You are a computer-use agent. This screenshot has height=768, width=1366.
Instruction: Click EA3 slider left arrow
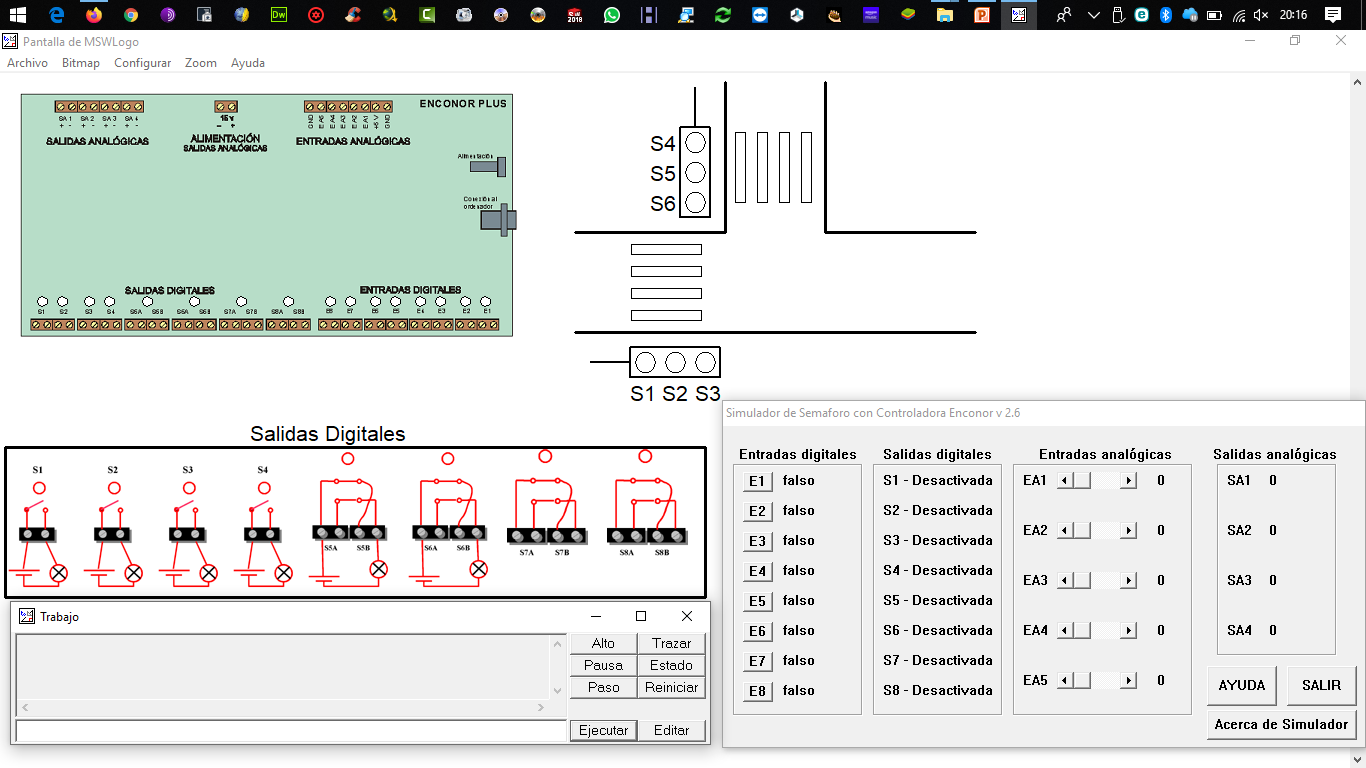(1065, 581)
